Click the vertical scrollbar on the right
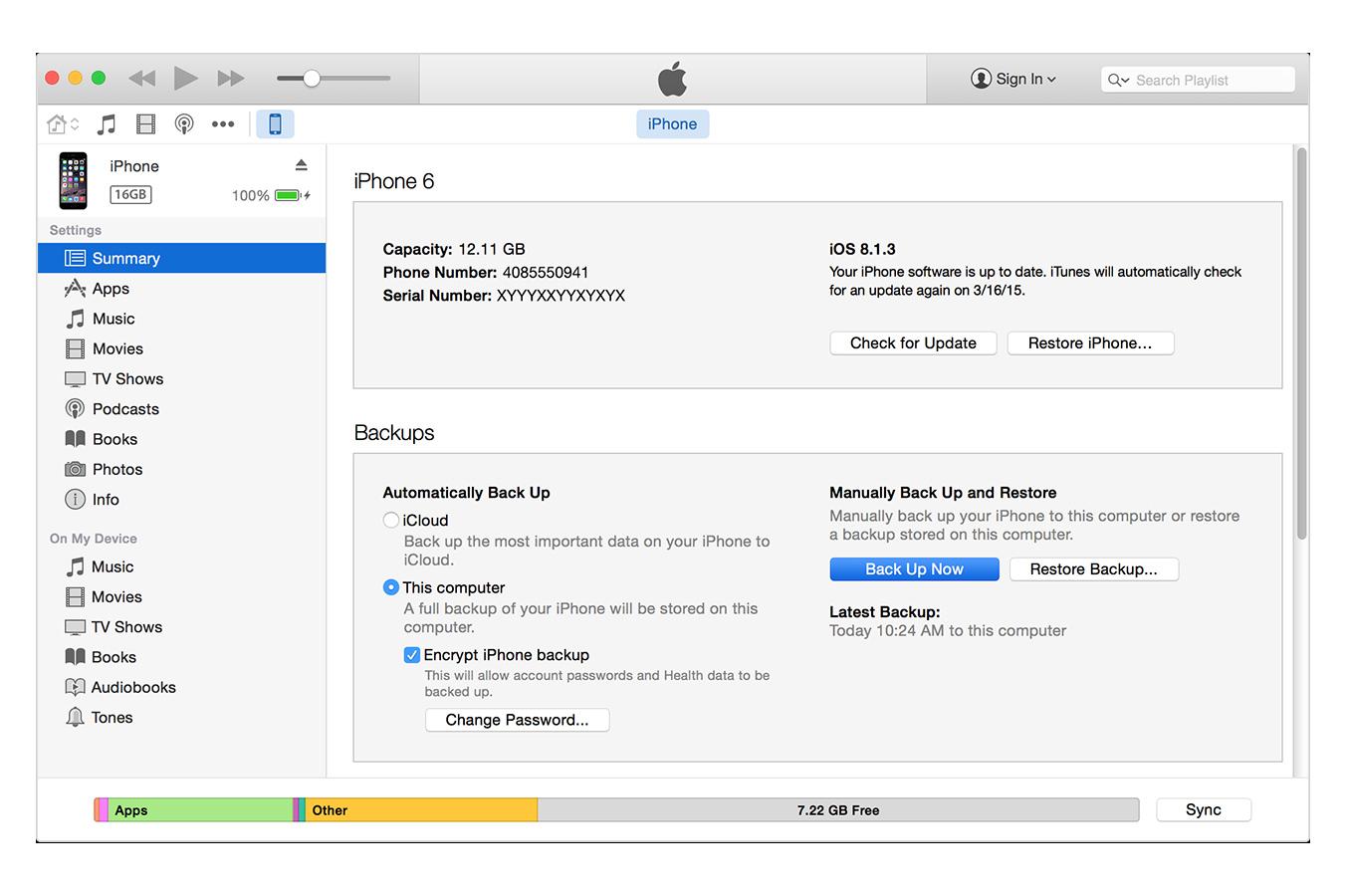 click(x=1301, y=343)
